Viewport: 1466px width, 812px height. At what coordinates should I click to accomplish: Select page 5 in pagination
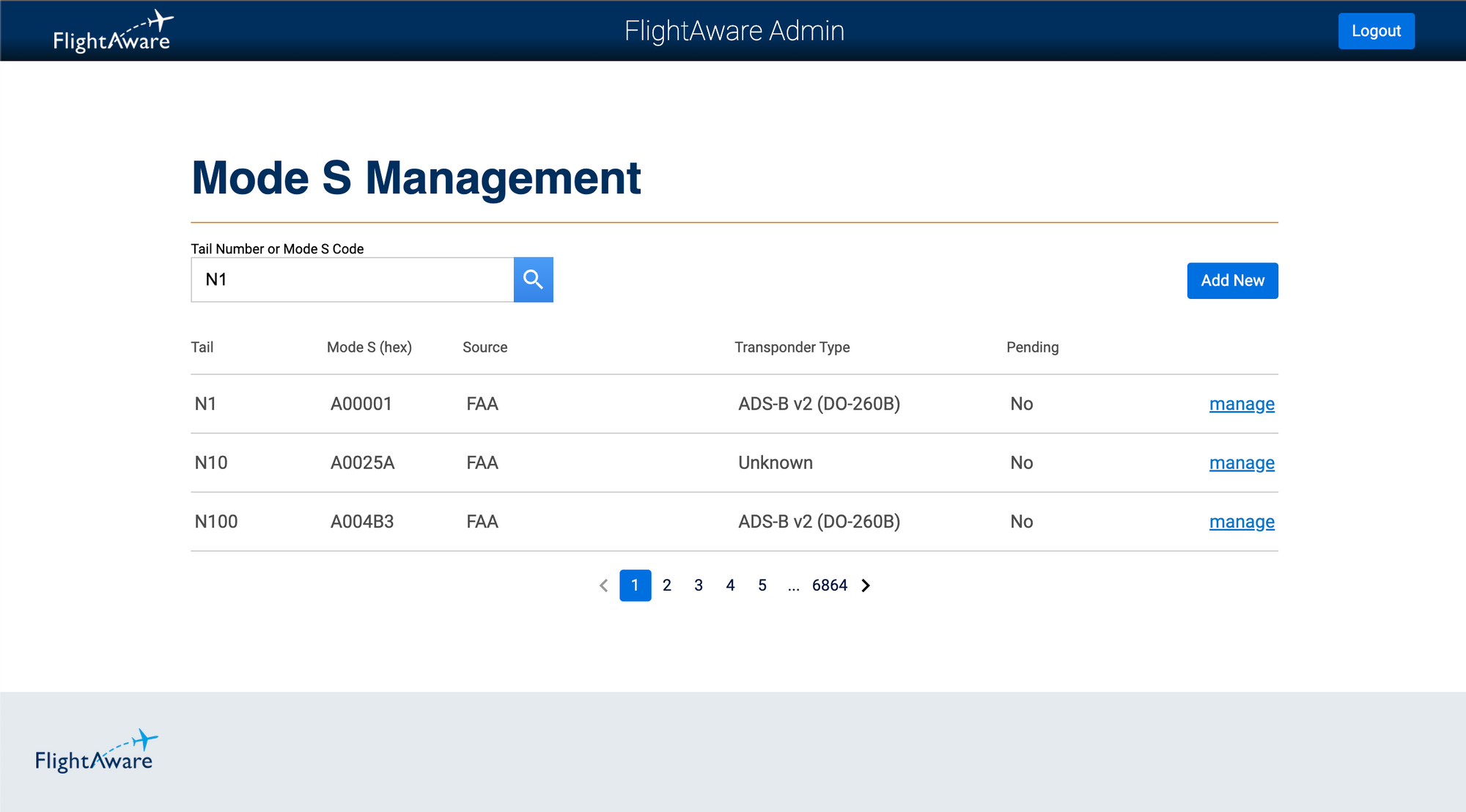[762, 586]
